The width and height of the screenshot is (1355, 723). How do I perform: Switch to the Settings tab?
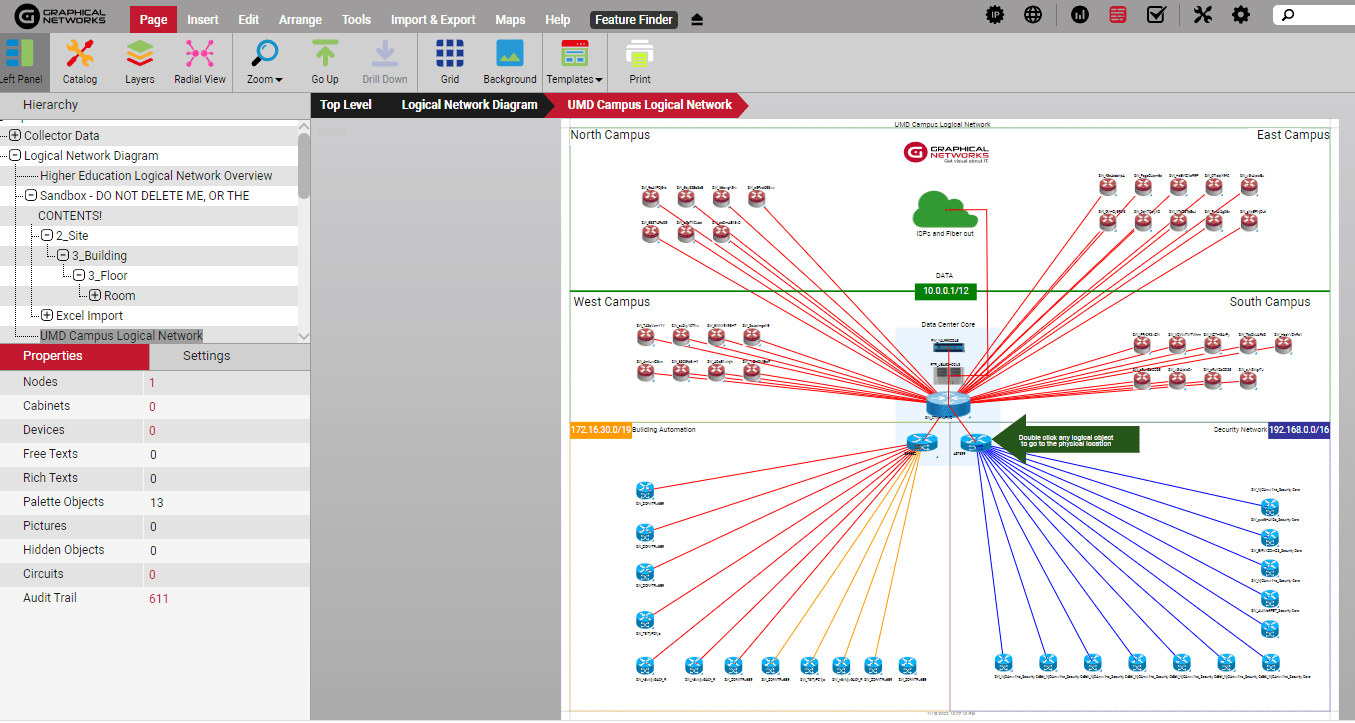point(206,355)
